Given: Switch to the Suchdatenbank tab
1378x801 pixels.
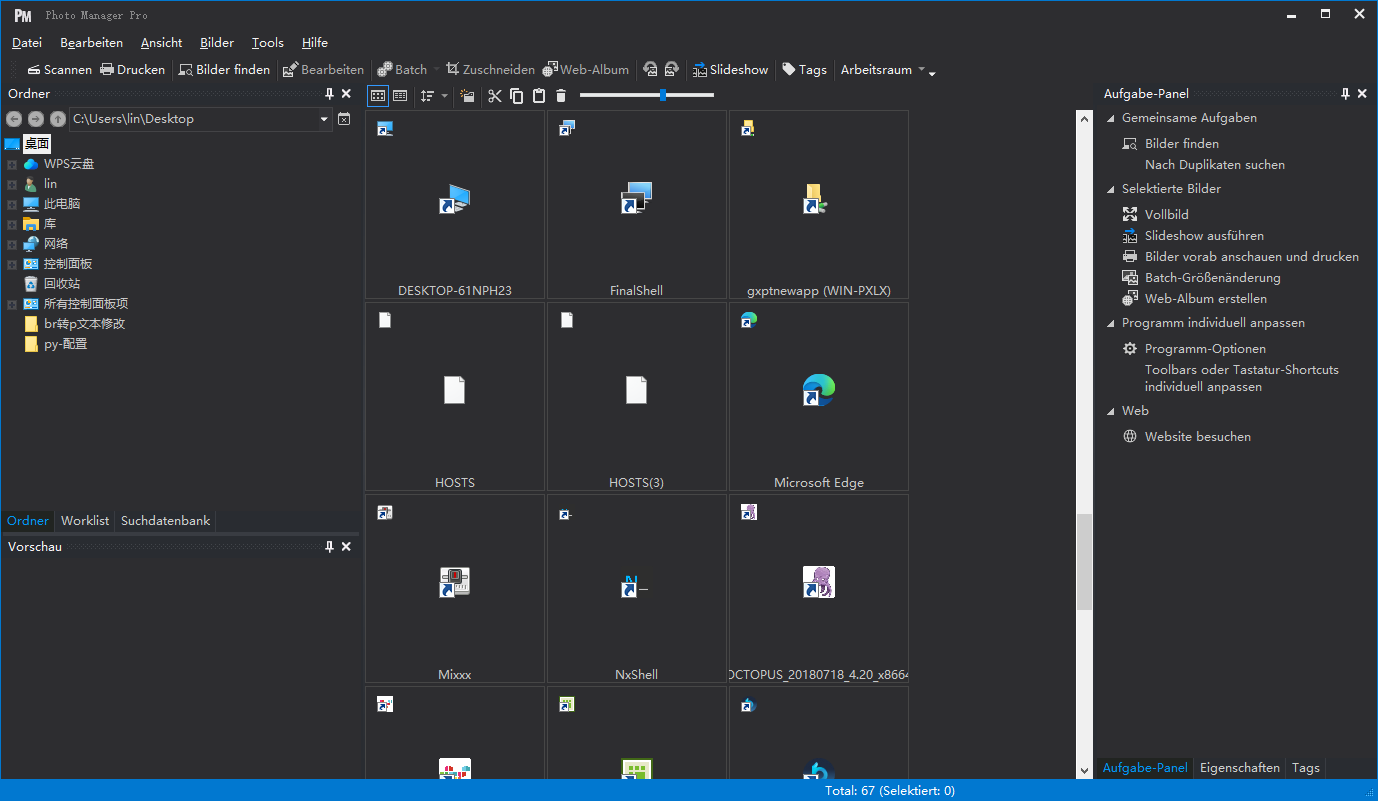Looking at the screenshot, I should [x=165, y=521].
